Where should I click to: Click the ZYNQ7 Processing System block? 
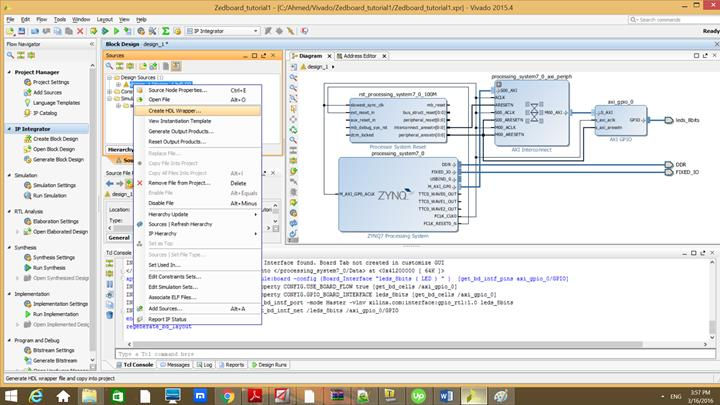point(398,195)
